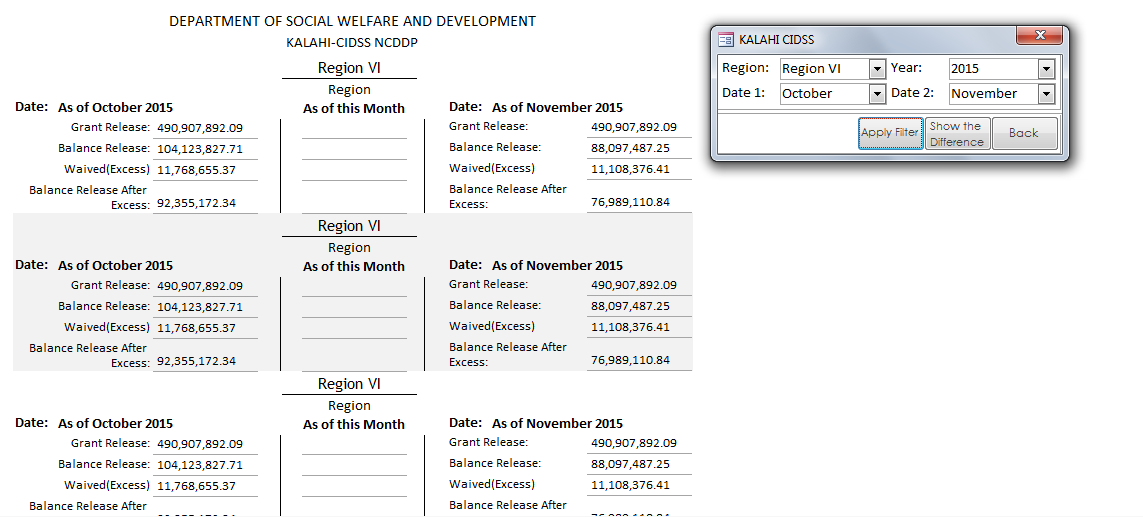Go back using the Back button
Screen dimensions: 1143x517
1024,133
